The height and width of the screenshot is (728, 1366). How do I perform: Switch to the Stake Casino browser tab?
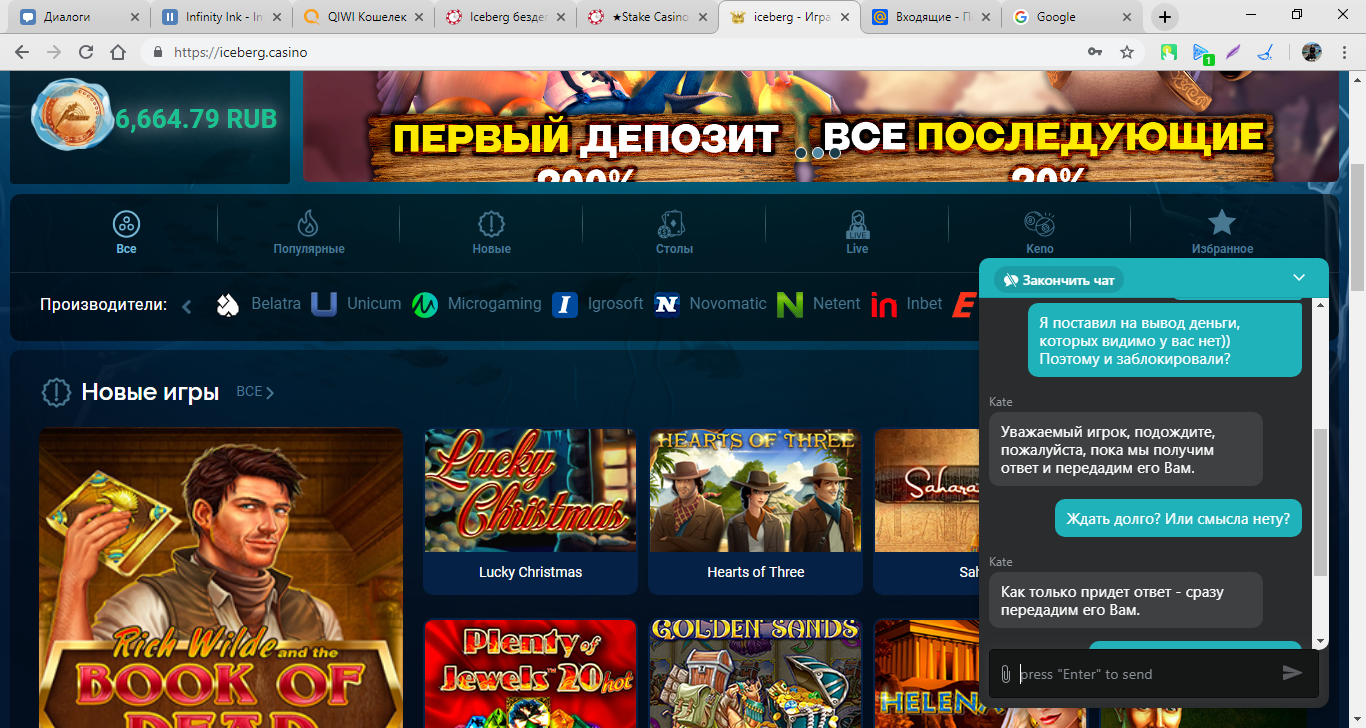[x=648, y=17]
